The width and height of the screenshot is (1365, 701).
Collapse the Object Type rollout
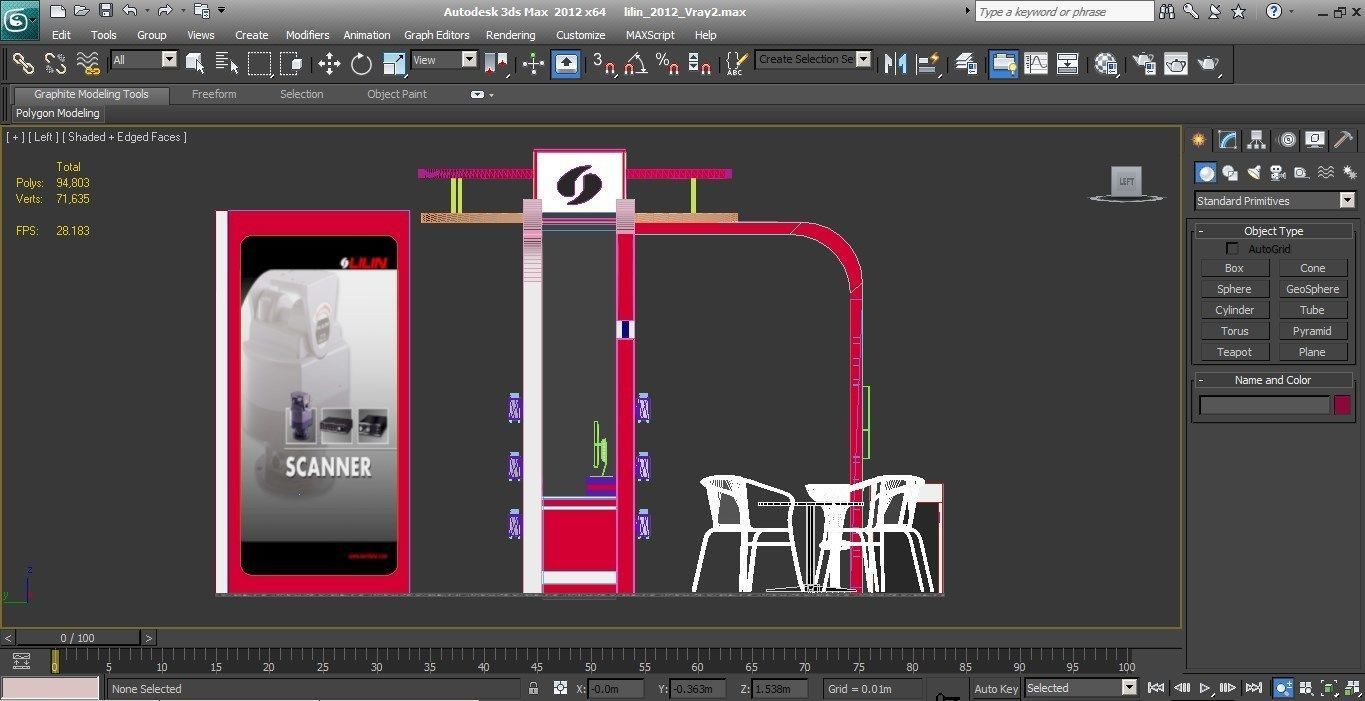(1273, 231)
